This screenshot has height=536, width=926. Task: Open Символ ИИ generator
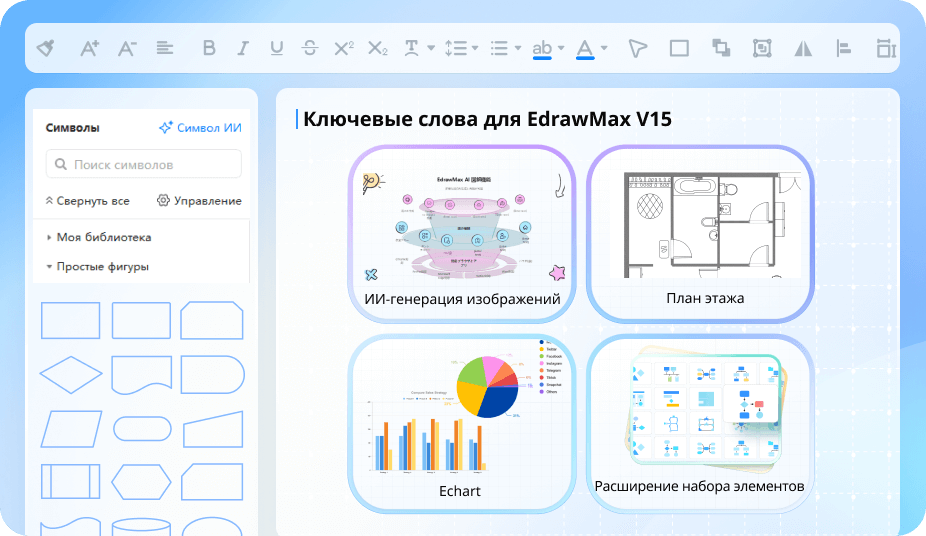pos(200,128)
